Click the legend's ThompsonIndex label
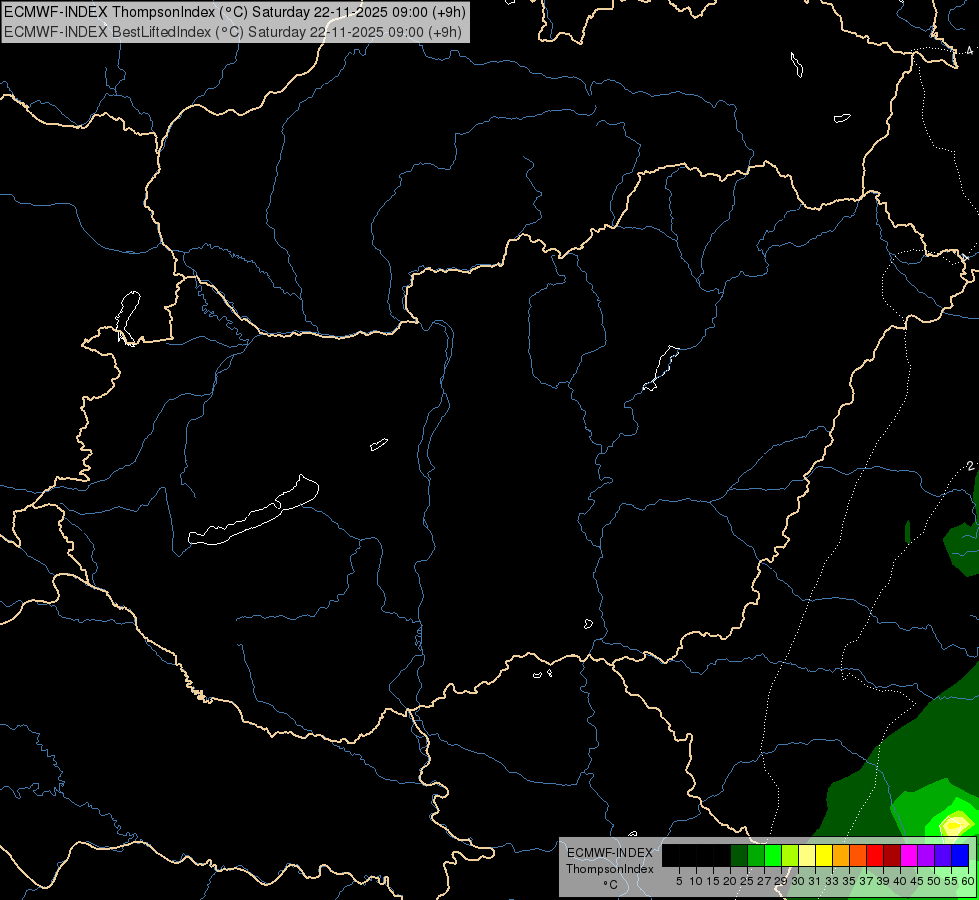979x900 pixels. coord(609,869)
